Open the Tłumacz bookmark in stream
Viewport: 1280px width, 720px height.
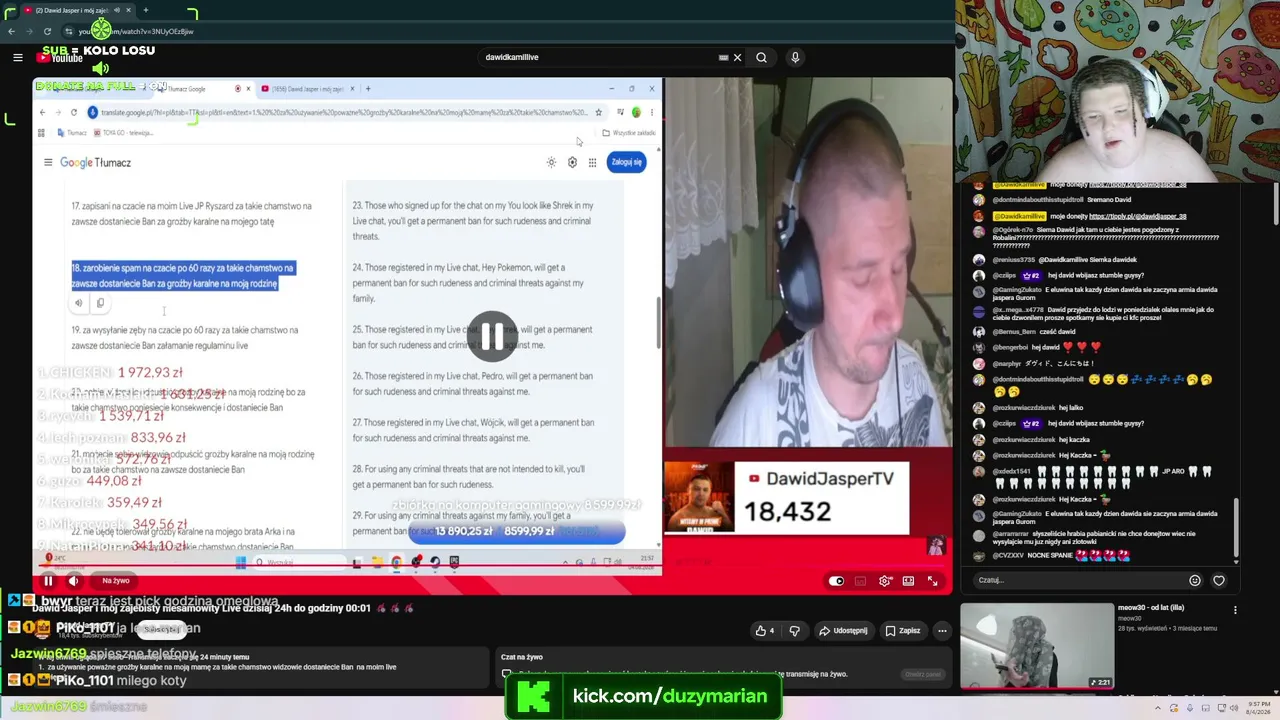click(x=72, y=133)
